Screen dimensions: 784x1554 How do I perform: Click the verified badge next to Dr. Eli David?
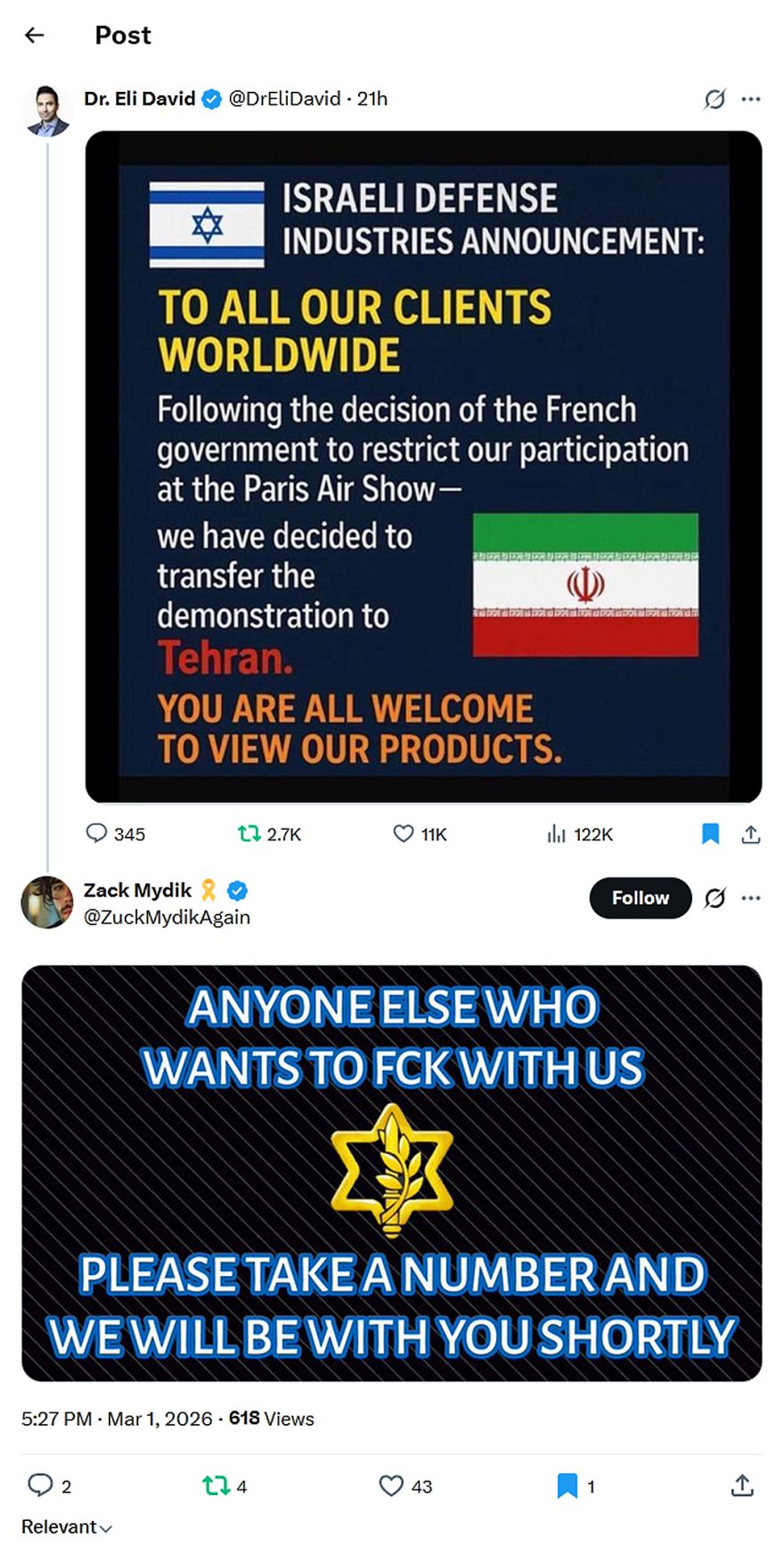click(x=210, y=100)
